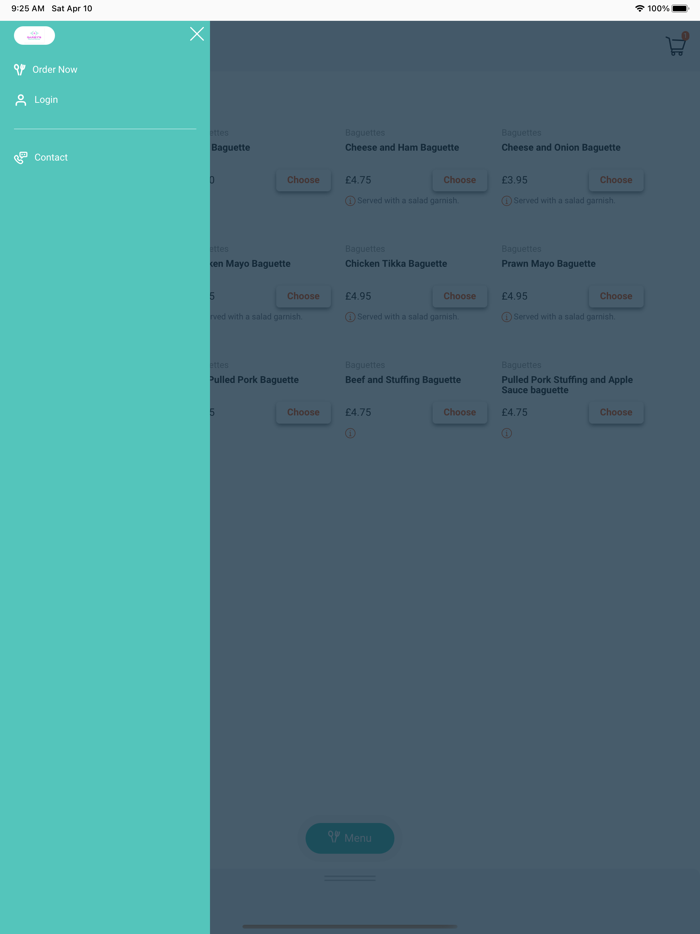
Task: Tap the restaurant logo in the drawer
Action: (x=35, y=36)
